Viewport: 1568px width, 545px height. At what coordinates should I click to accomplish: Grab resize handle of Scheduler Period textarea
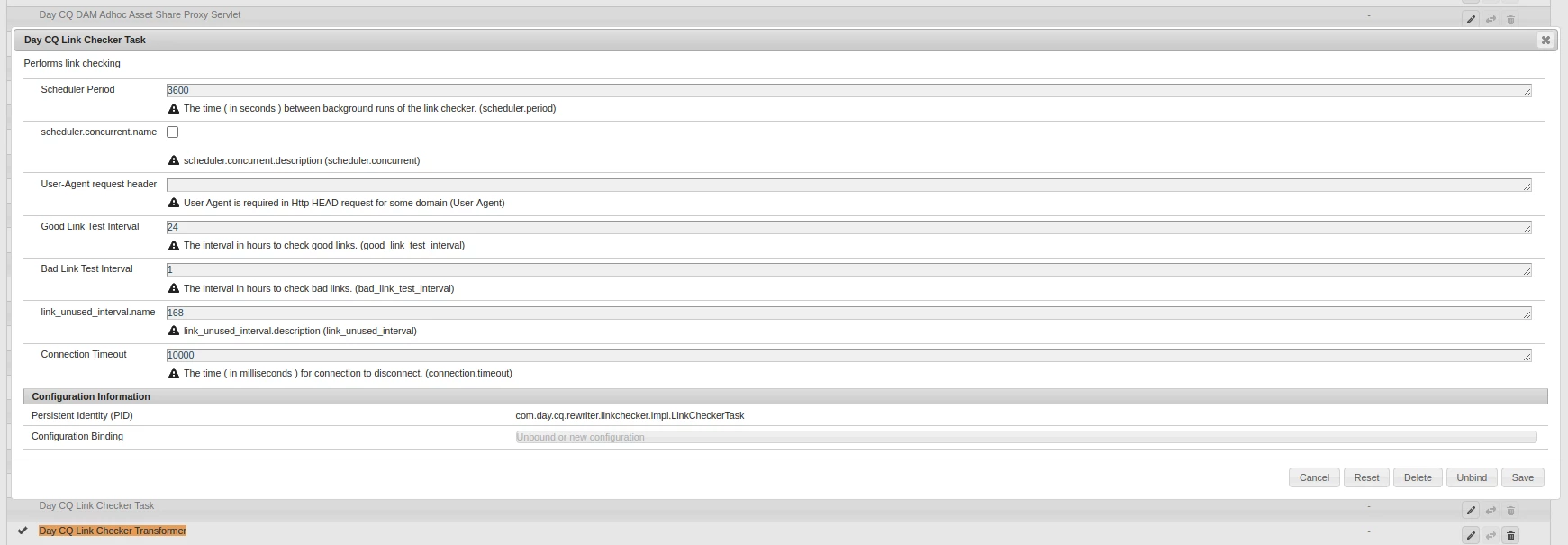tap(1527, 92)
